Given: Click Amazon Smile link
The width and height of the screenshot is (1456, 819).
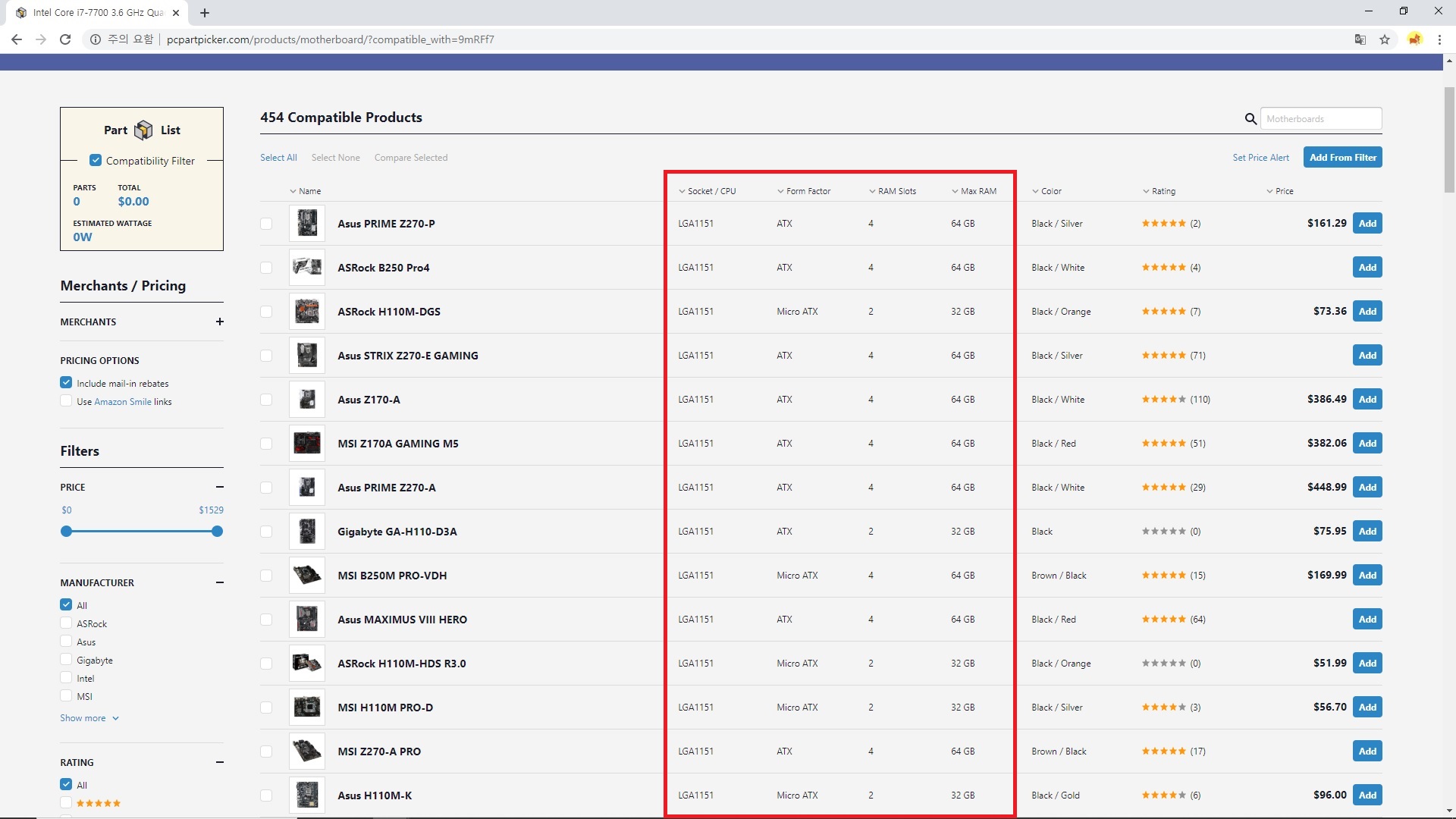Looking at the screenshot, I should pyautogui.click(x=123, y=402).
